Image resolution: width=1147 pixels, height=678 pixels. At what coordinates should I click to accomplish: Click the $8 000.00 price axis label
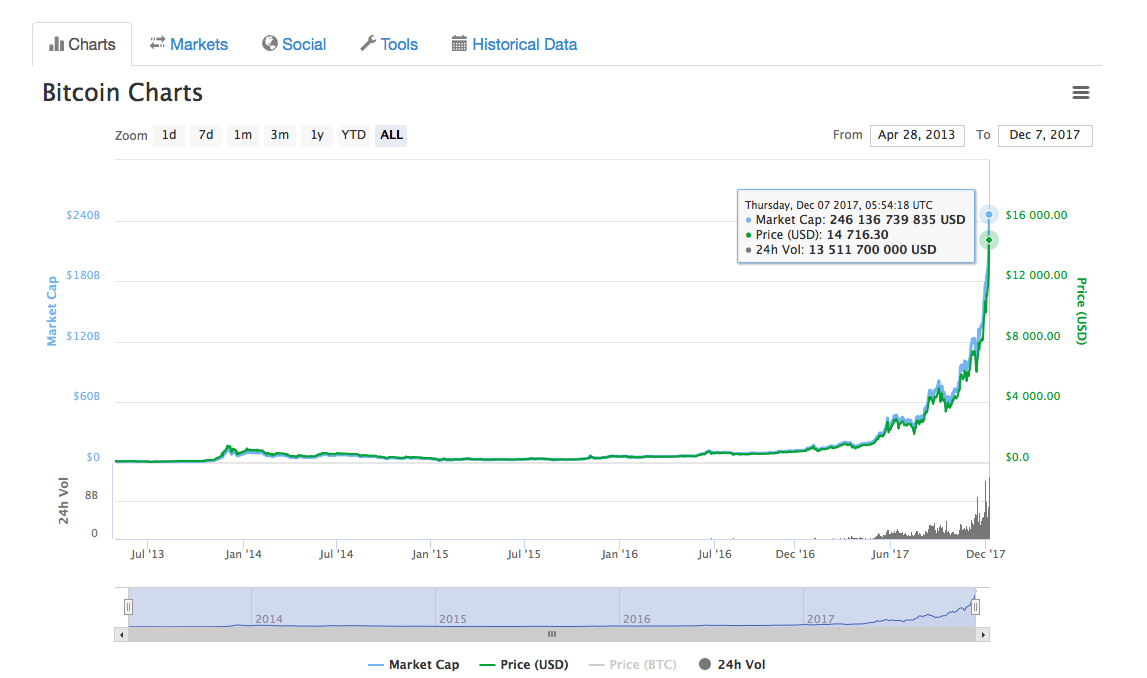point(1032,336)
